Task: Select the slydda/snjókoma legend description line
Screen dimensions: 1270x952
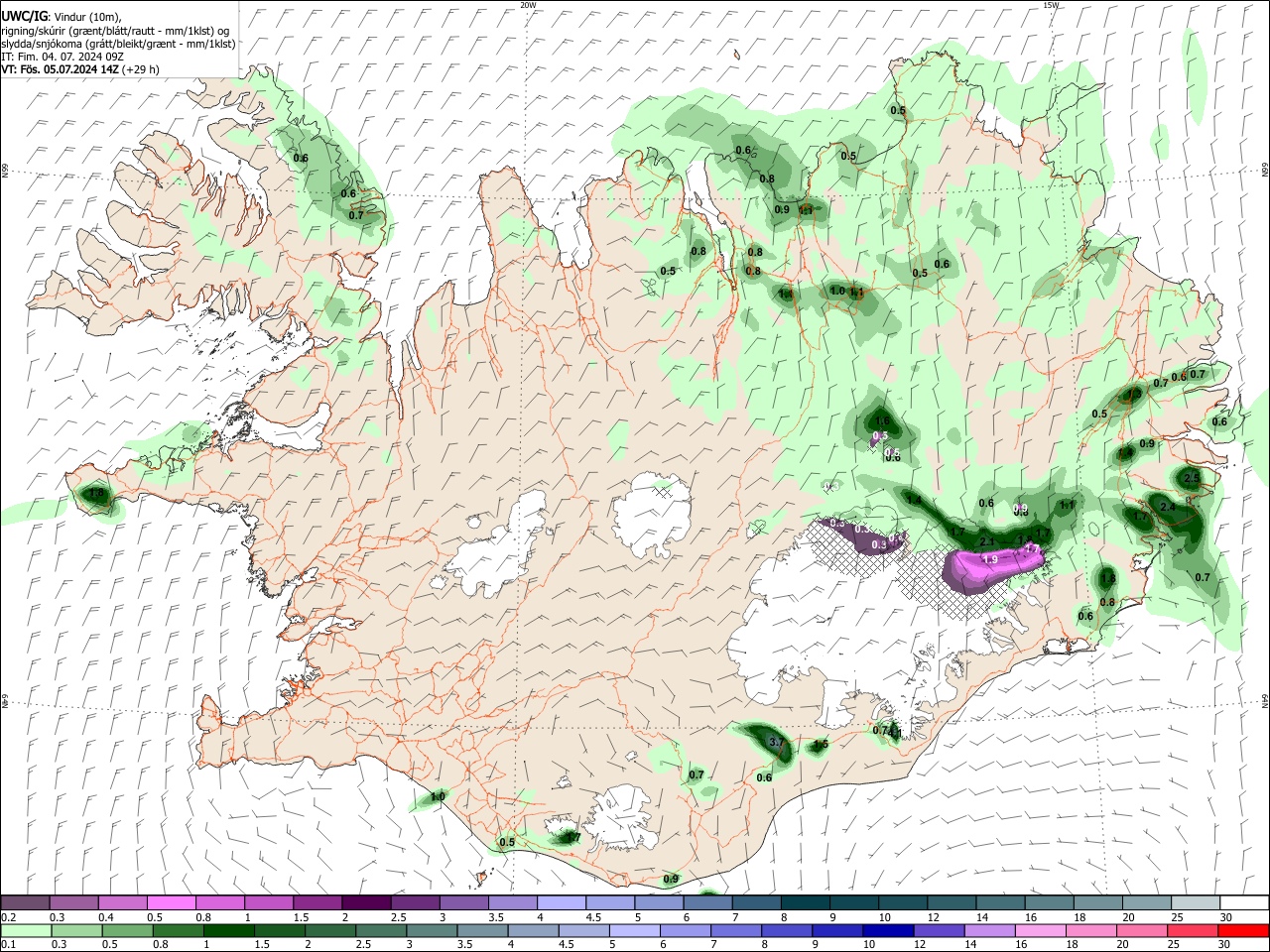Action: 118,44
